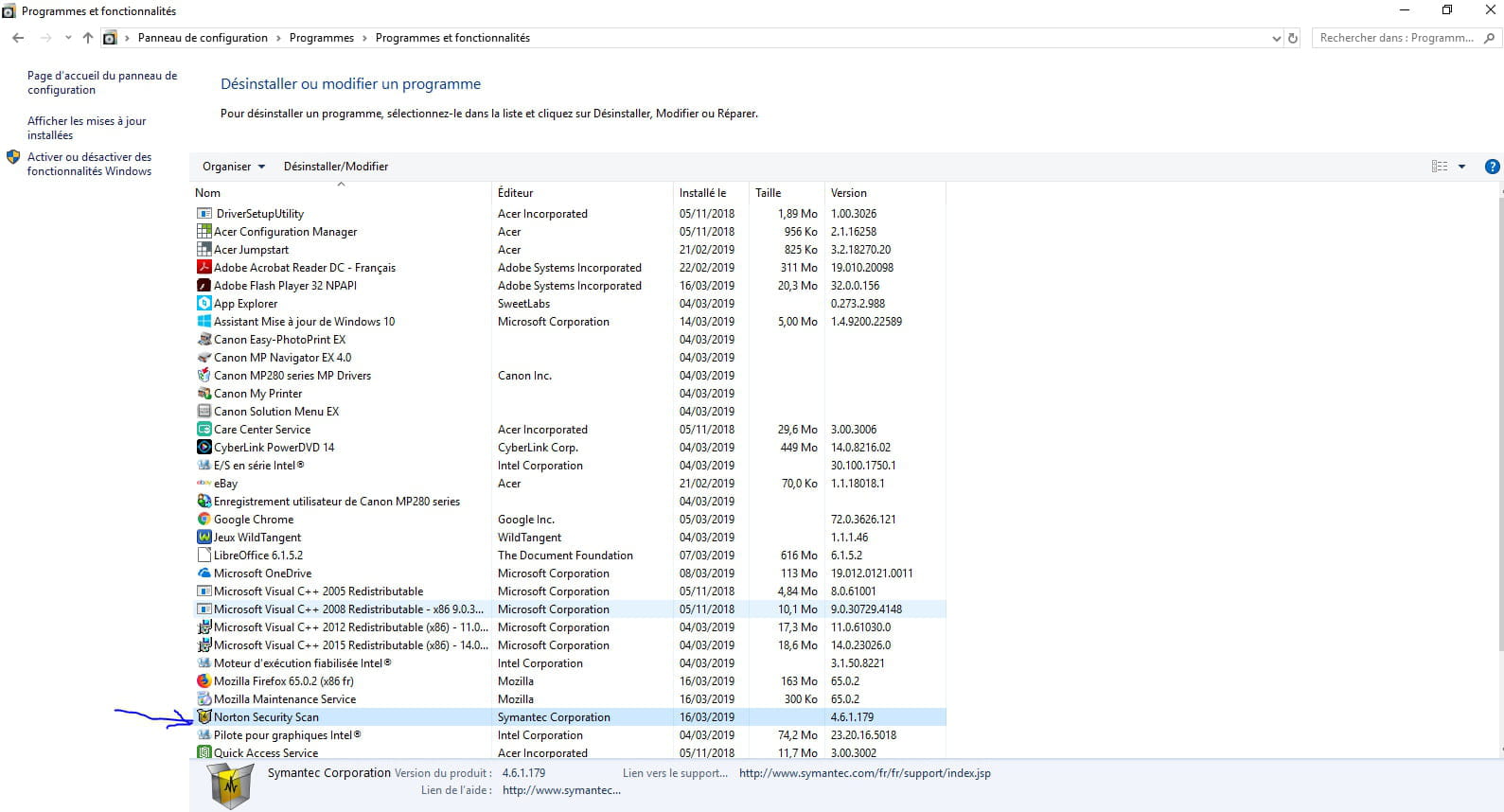
Task: Select the CyberLink PowerDVD 14 icon
Action: click(x=203, y=448)
